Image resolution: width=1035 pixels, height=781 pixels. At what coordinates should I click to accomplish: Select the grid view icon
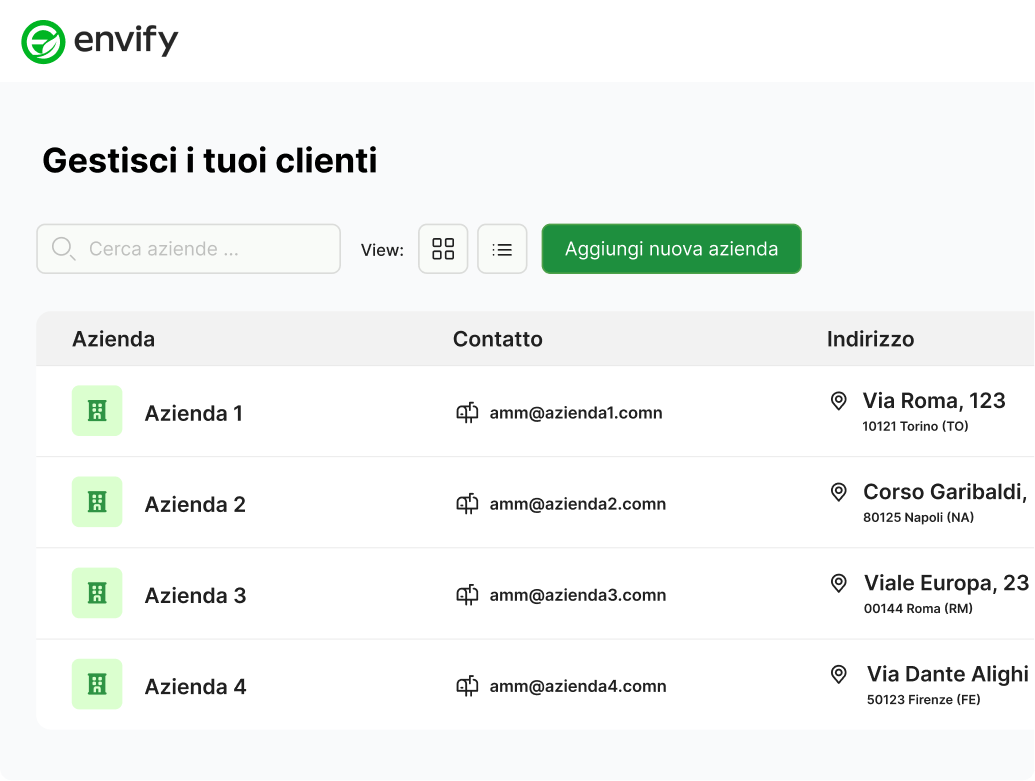point(443,248)
